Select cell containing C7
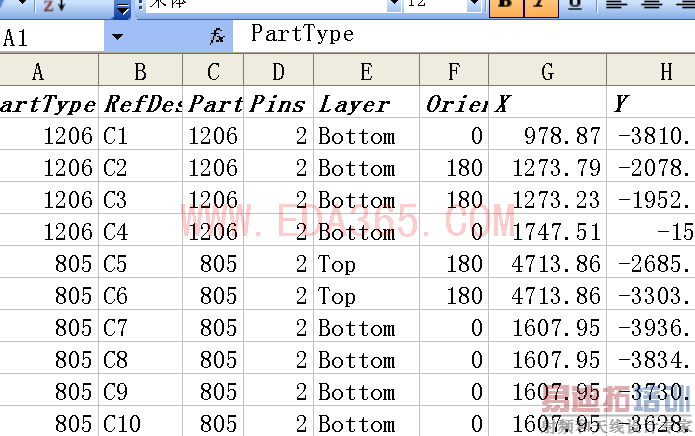 (141, 326)
